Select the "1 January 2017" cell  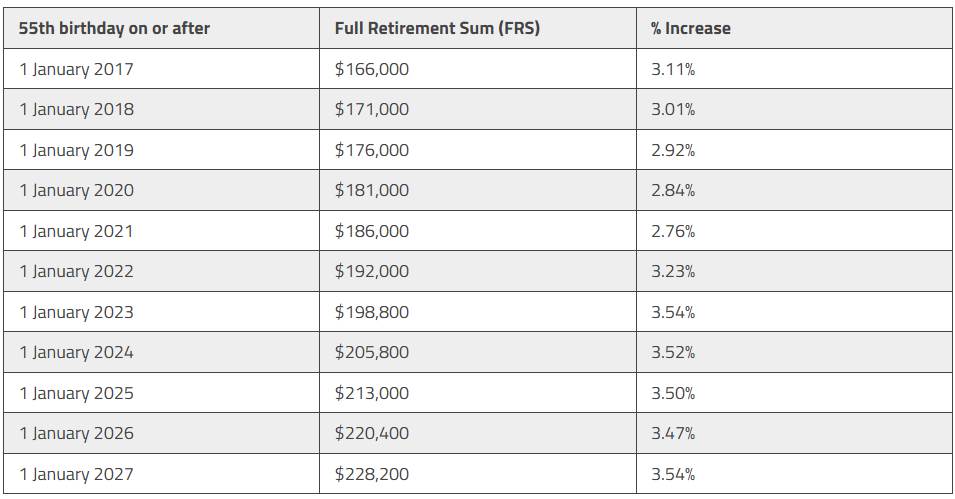pos(76,69)
